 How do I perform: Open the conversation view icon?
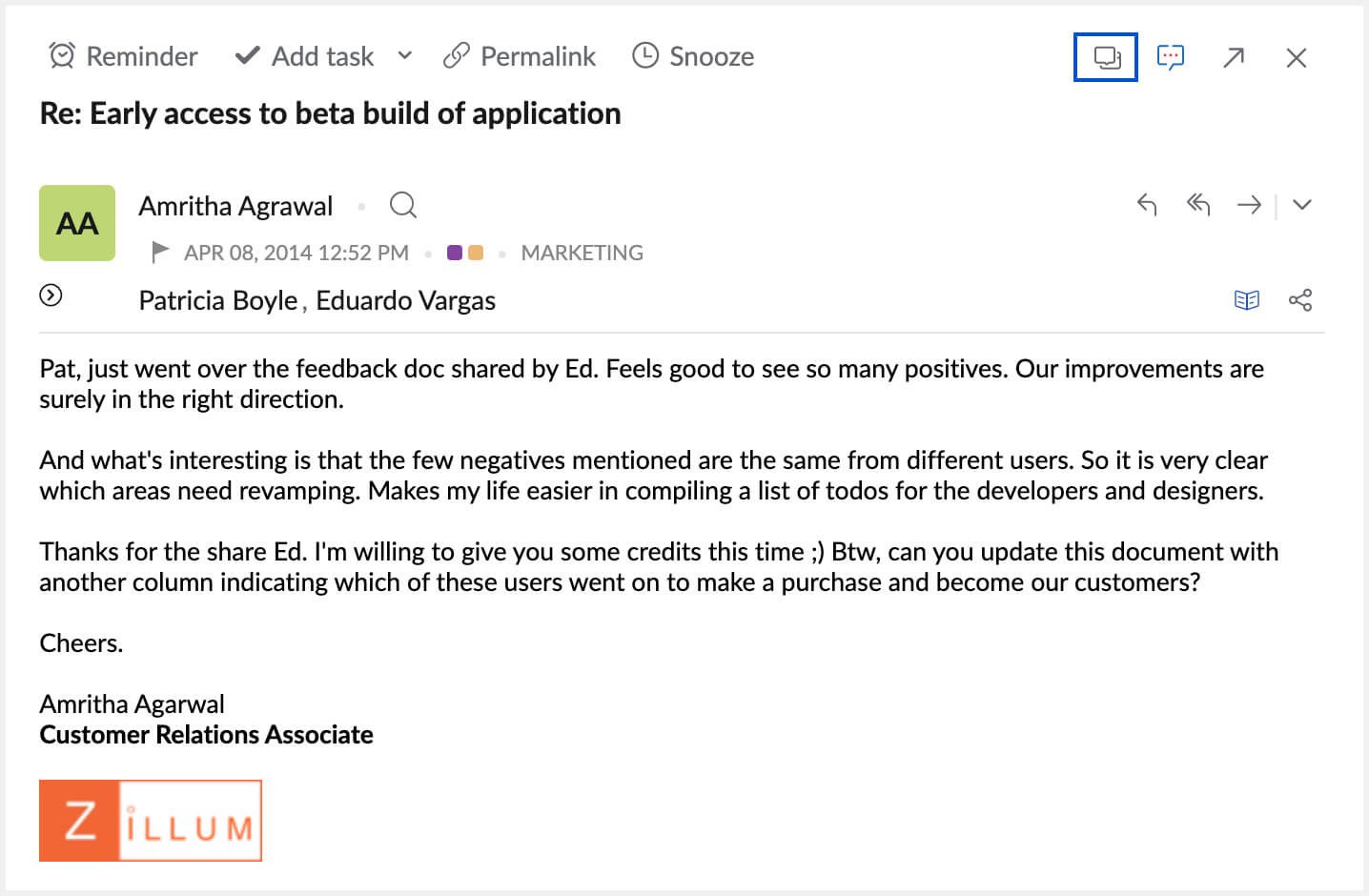click(x=1106, y=57)
